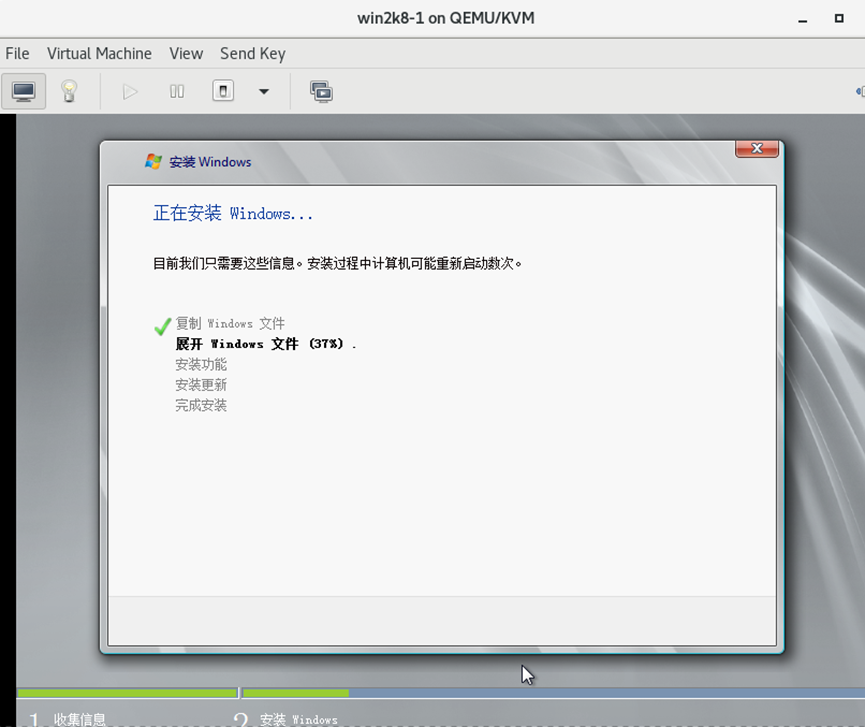Close the 安装 Windows dialog
The height and width of the screenshot is (727, 865).
click(x=757, y=148)
